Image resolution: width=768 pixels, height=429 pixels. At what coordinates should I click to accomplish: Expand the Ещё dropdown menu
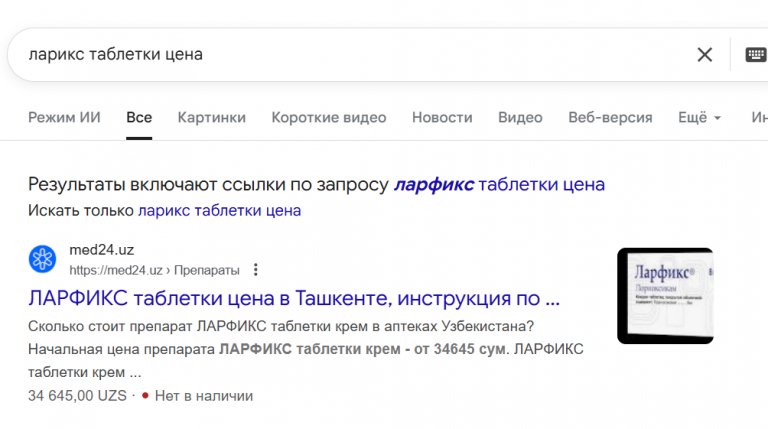click(x=700, y=118)
